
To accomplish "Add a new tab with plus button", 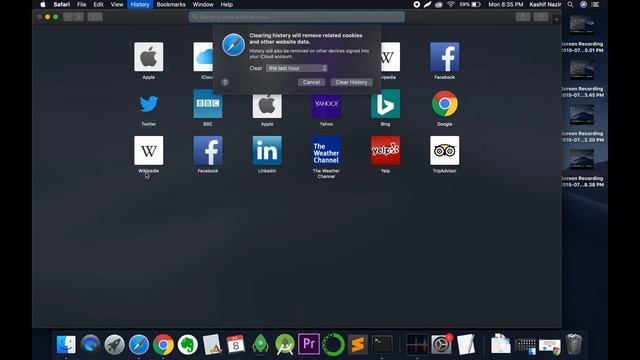I will pos(556,19).
